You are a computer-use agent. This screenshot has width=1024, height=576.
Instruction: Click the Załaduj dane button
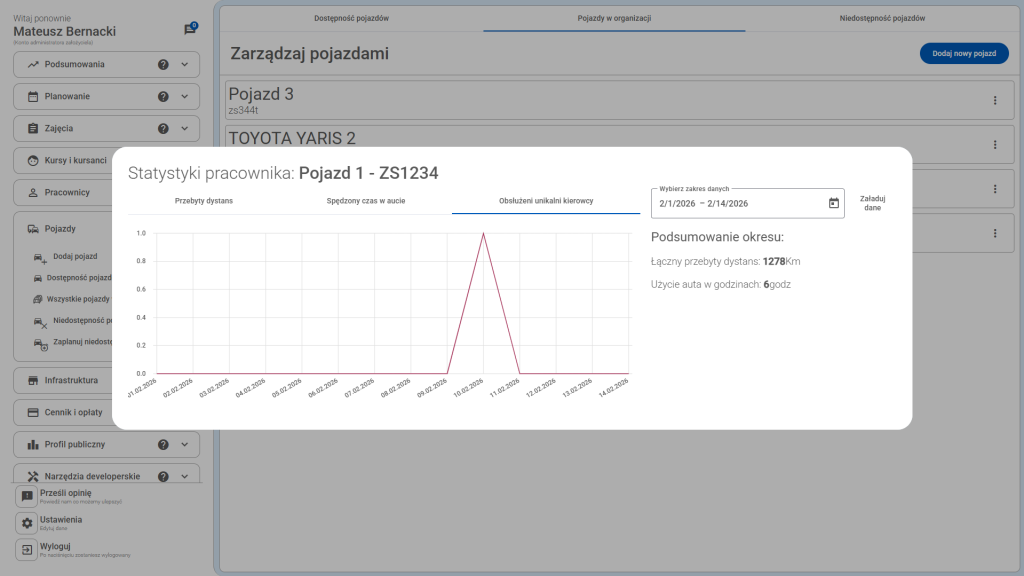coord(872,203)
